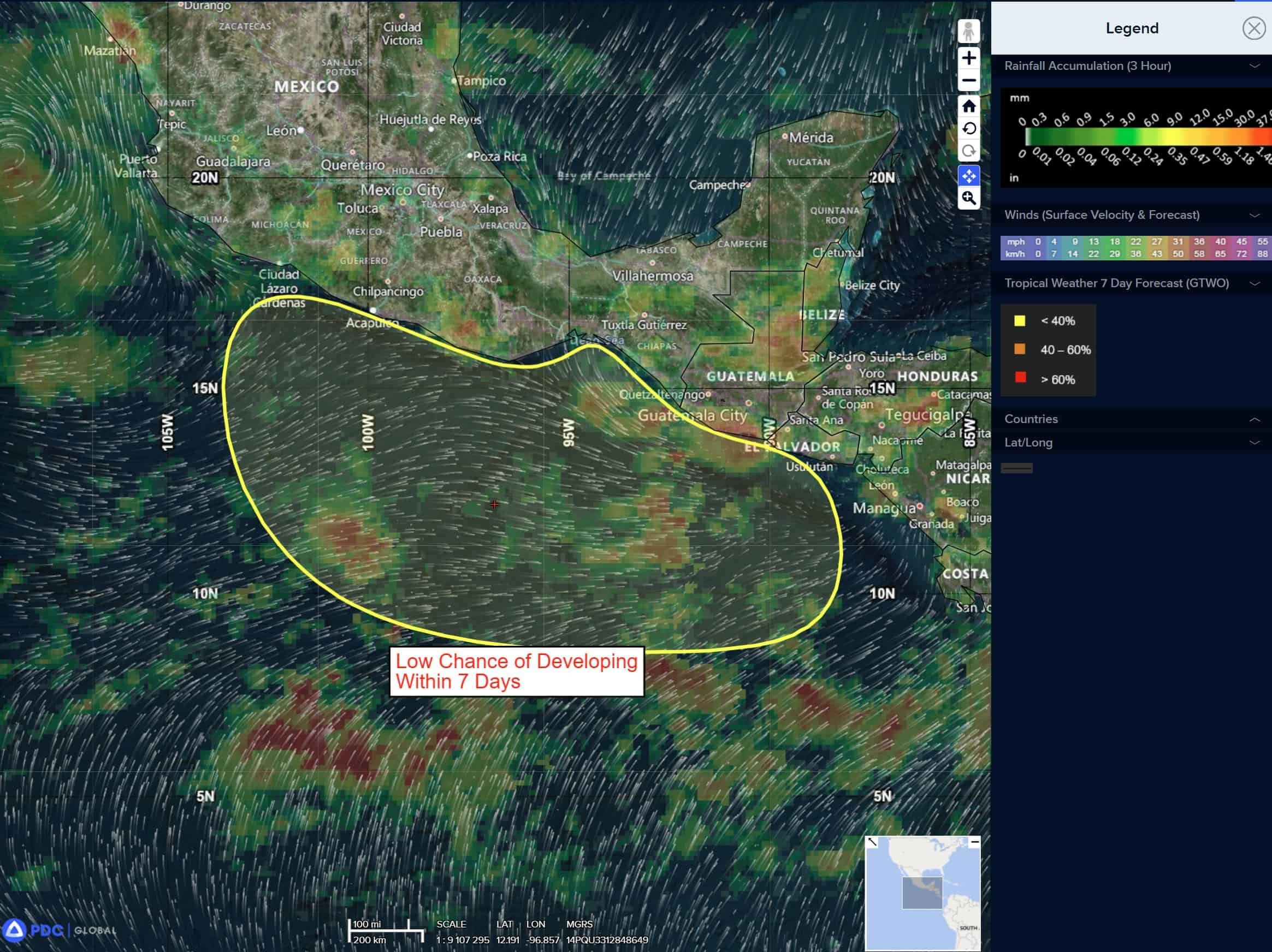The width and height of the screenshot is (1272, 952).
Task: Minimize the overview map with minus icon
Action: [x=974, y=842]
